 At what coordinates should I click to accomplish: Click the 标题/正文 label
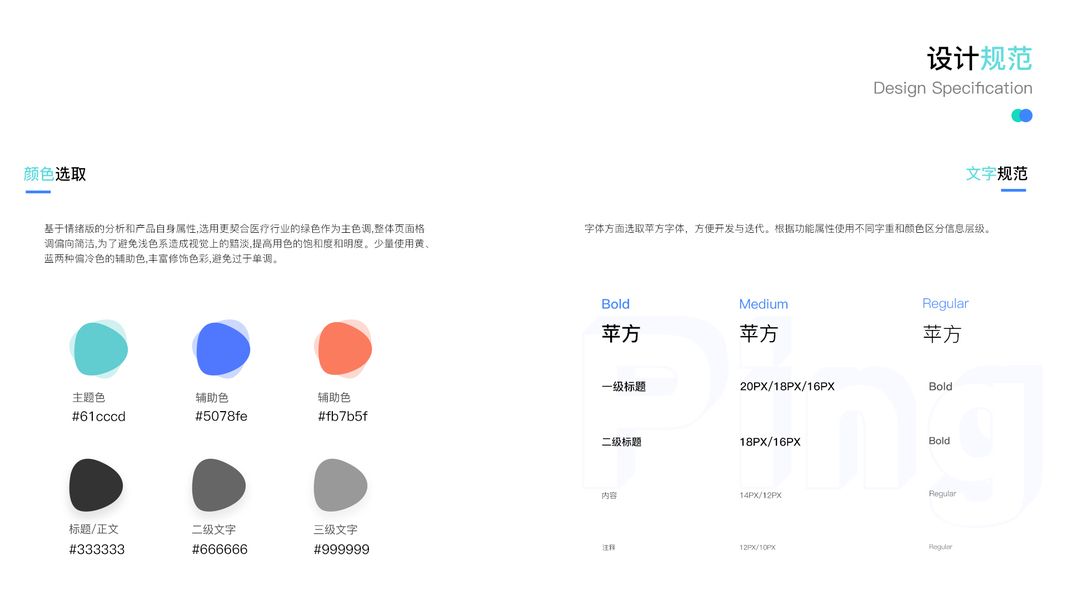pyautogui.click(x=94, y=529)
